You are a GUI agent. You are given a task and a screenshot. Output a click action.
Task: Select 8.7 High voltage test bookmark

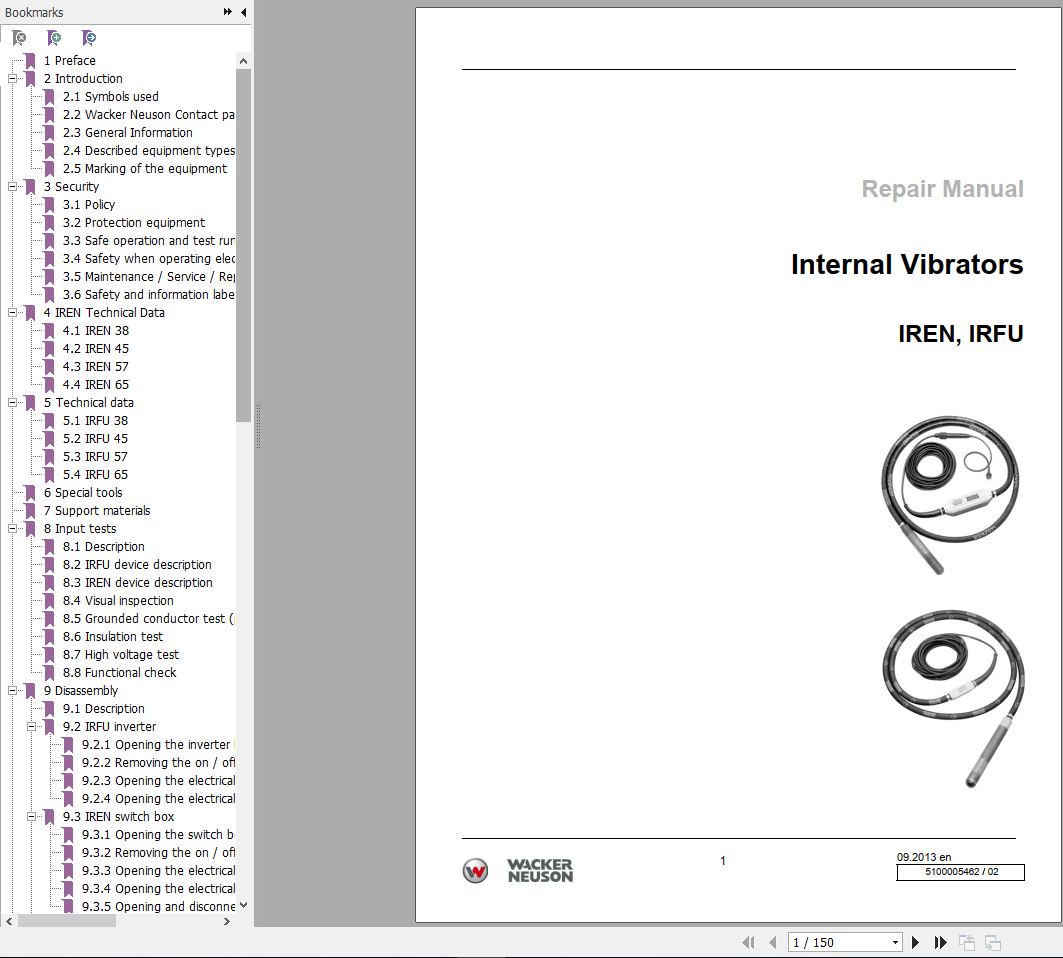tap(121, 655)
